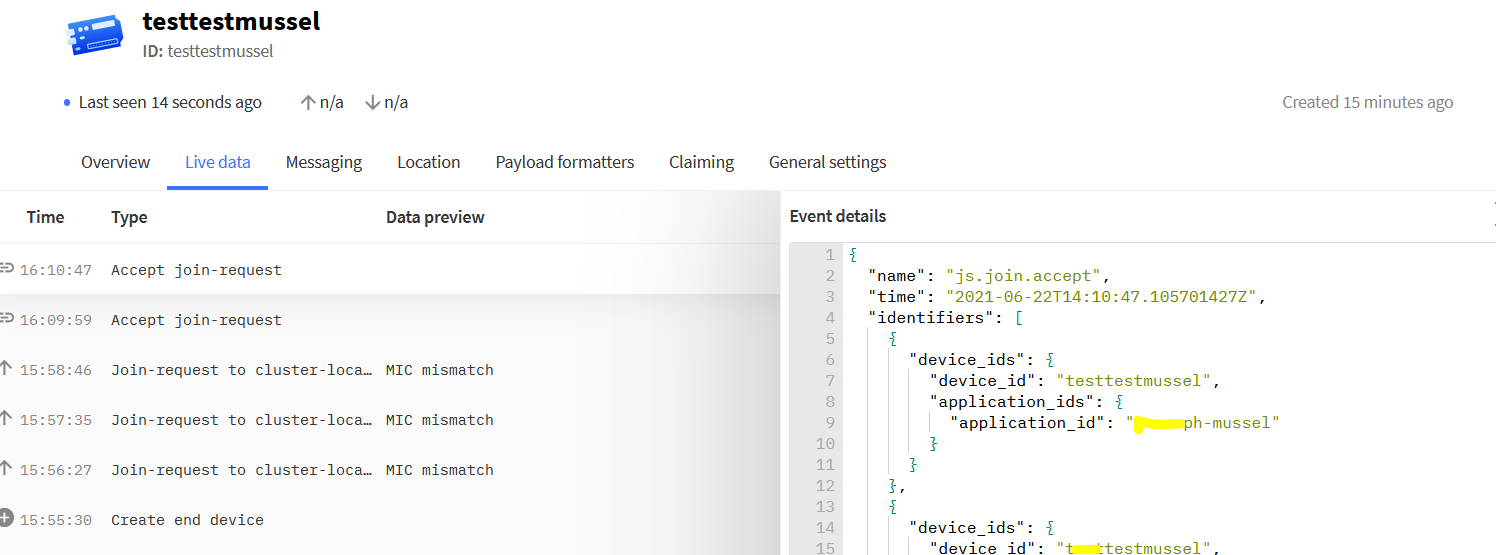Image resolution: width=1496 pixels, height=555 pixels.
Task: Click Last seen 14 seconds ago
Action: [170, 102]
